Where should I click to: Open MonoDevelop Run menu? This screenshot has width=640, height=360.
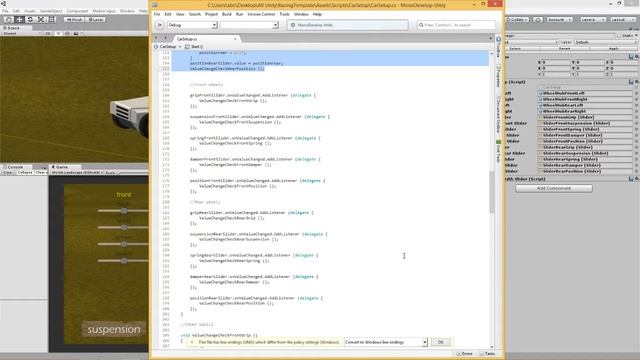click(x=239, y=14)
